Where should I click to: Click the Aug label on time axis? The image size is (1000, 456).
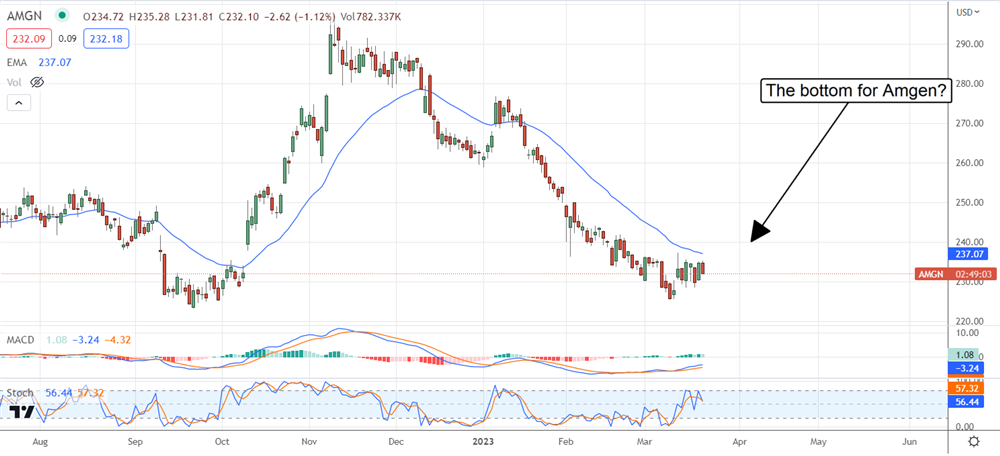pos(40,441)
